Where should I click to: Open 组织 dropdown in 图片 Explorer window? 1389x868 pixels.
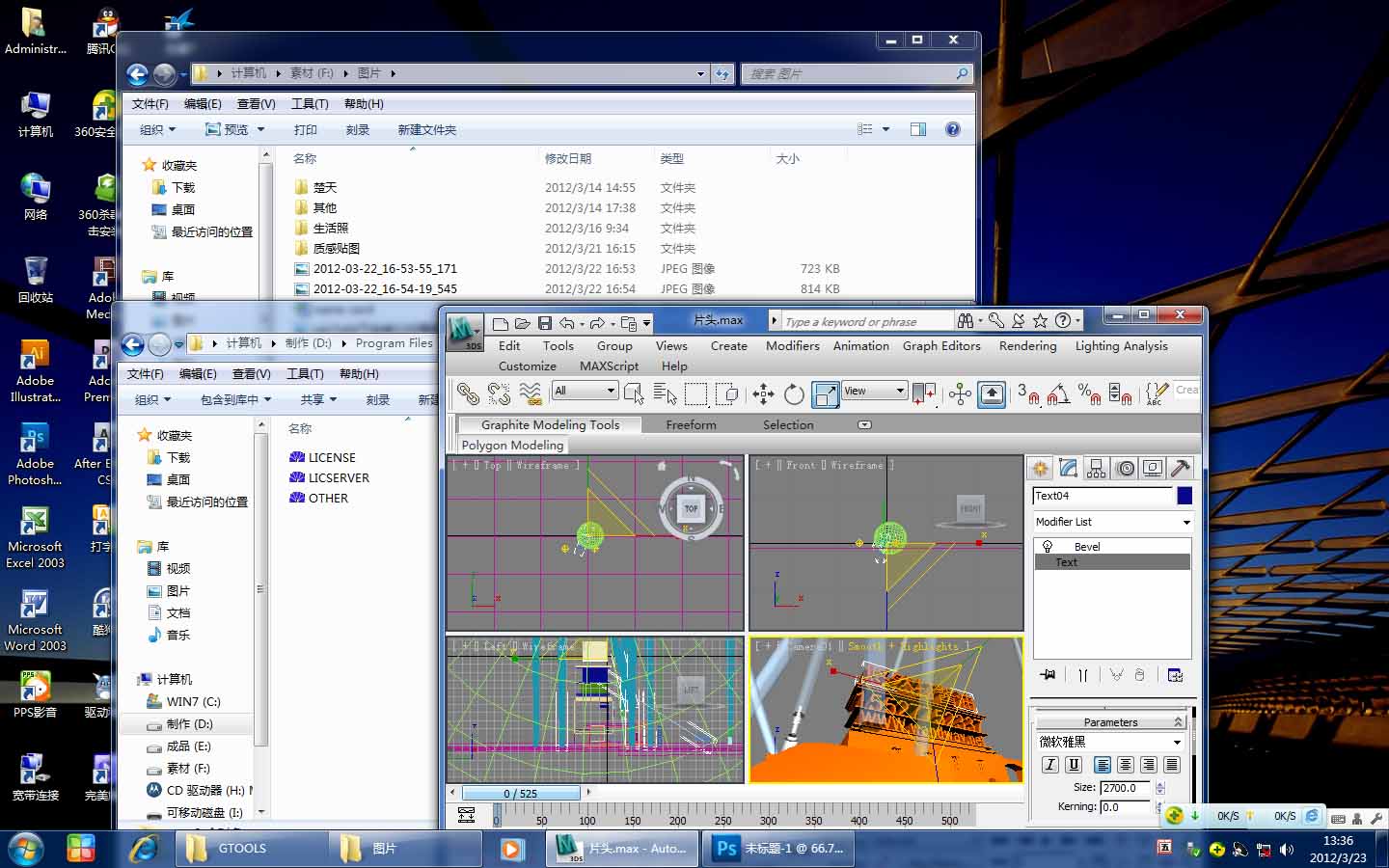pyautogui.click(x=158, y=129)
